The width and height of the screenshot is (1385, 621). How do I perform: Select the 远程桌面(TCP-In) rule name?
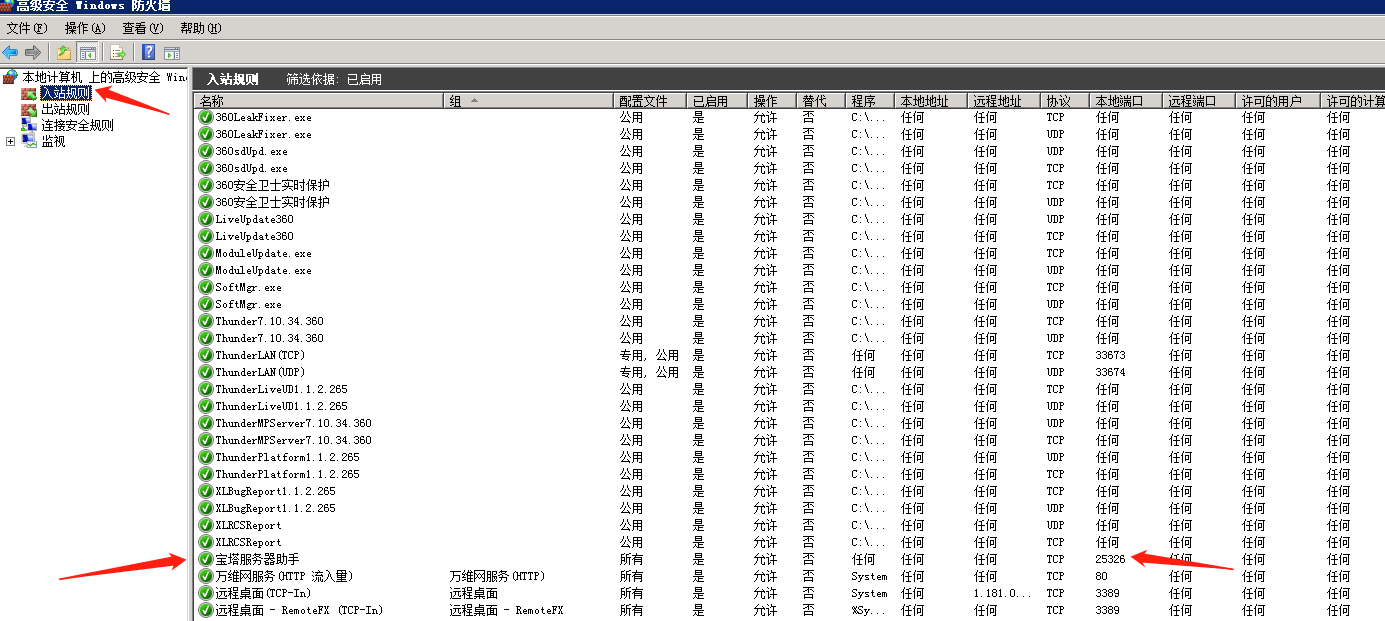pos(263,593)
